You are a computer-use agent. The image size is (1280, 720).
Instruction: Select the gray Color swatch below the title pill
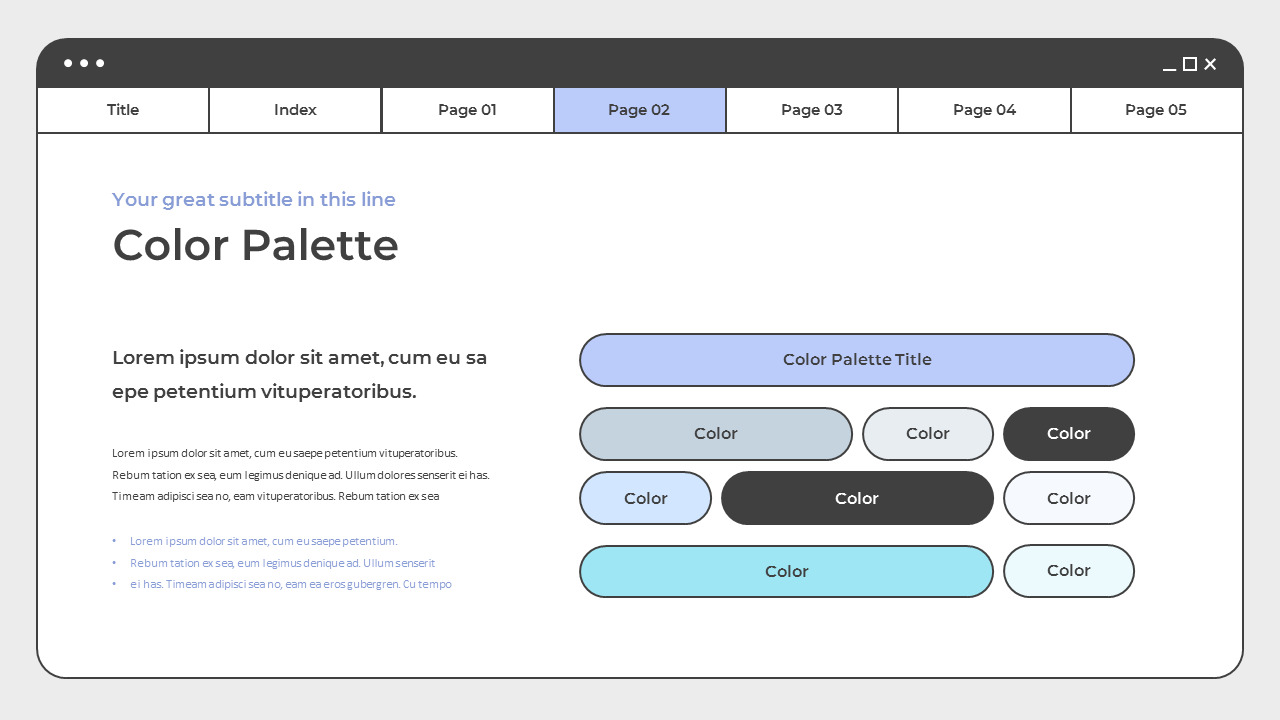tap(716, 433)
